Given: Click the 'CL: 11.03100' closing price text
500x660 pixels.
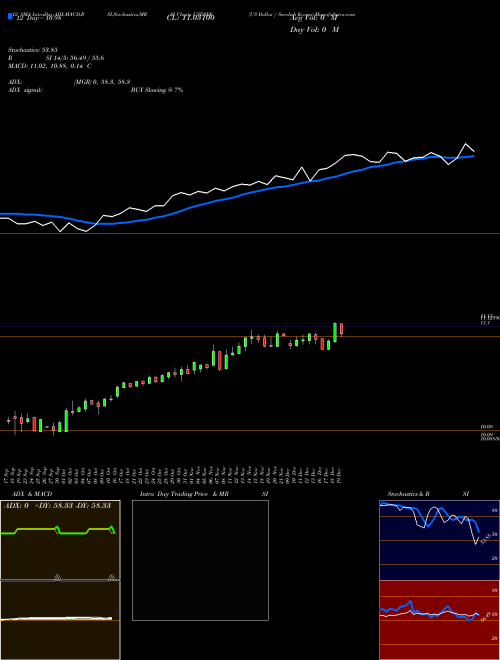Looking at the screenshot, I should coord(190,18).
